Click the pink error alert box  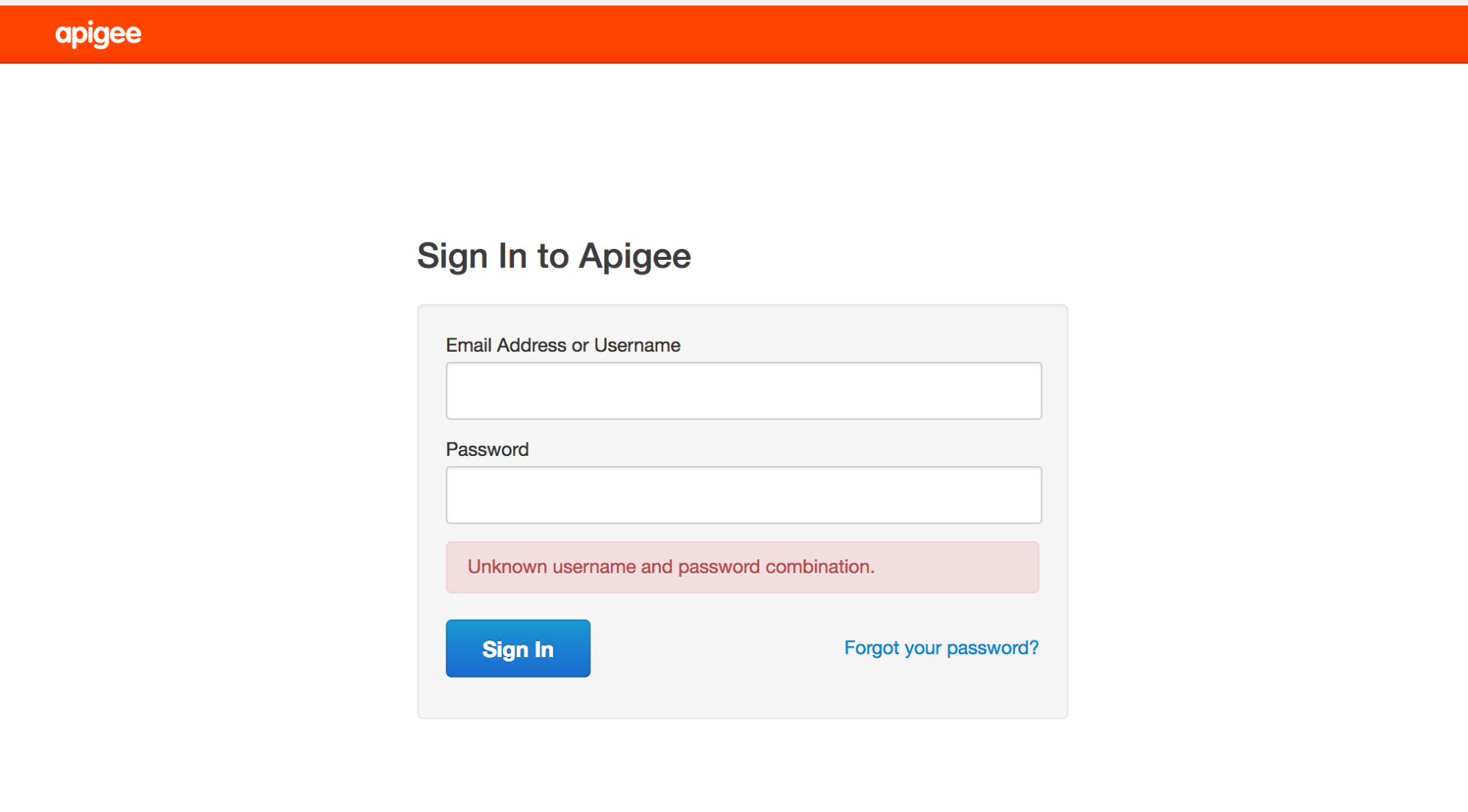955,568
